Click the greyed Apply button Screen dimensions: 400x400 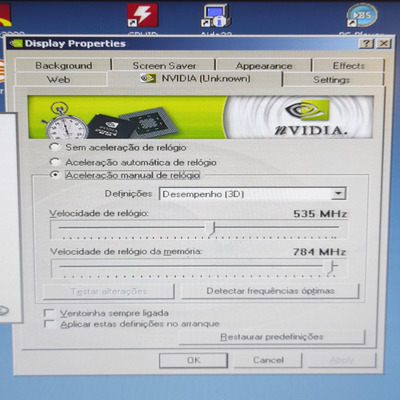tap(342, 360)
